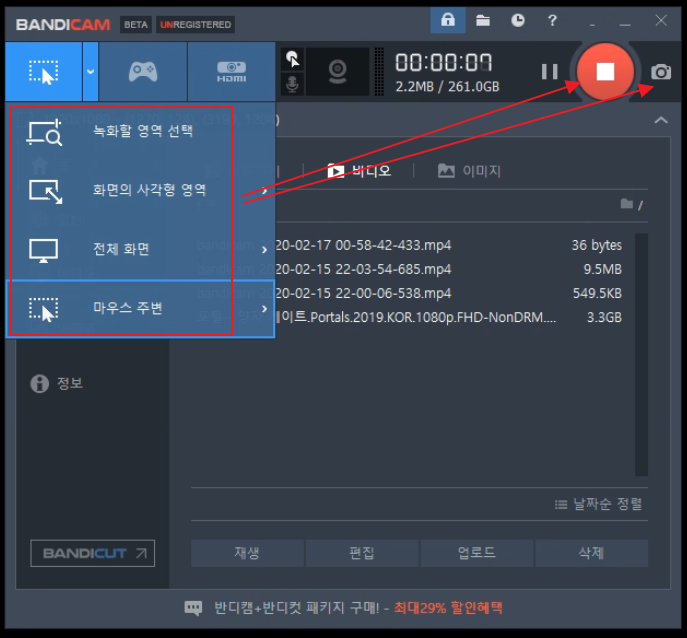Click the 2.2MB / 261.0GB storage readout
This screenshot has height=638, width=687.
tap(447, 87)
